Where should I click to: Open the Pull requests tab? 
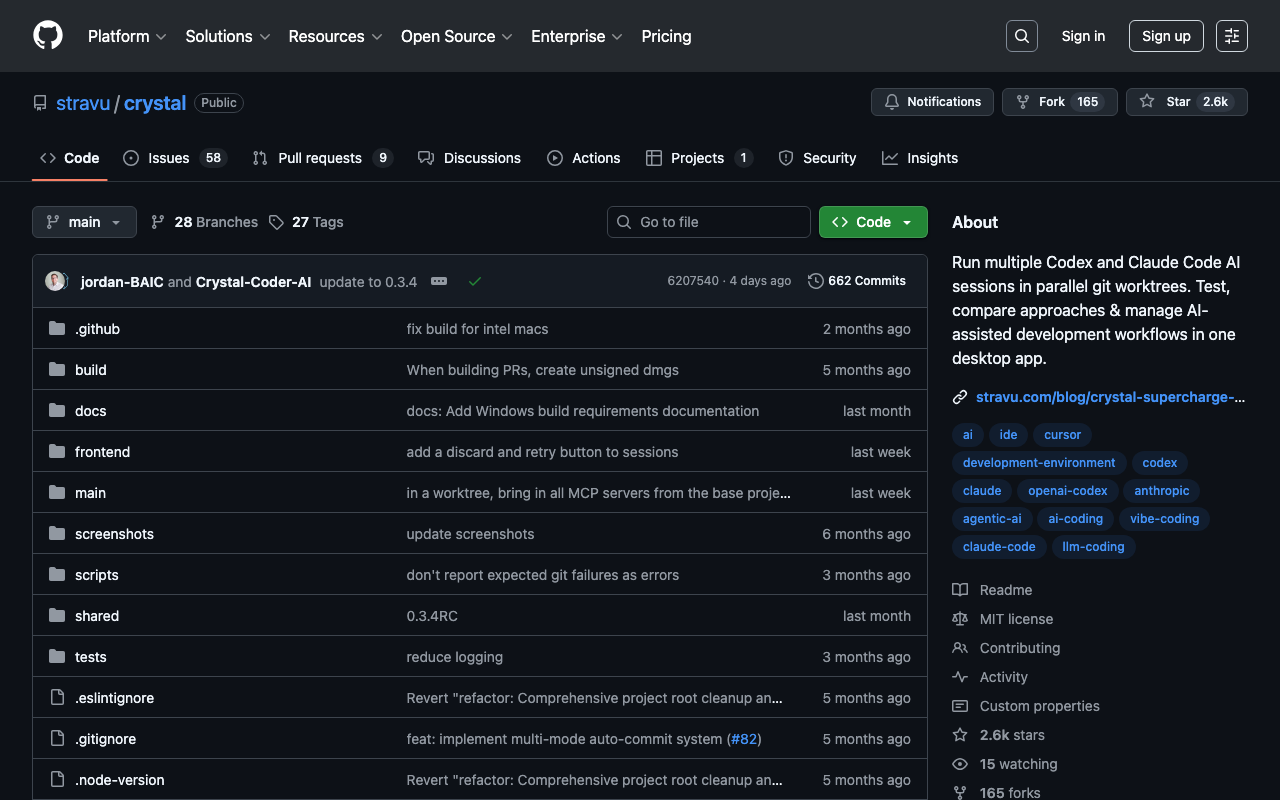click(x=321, y=158)
